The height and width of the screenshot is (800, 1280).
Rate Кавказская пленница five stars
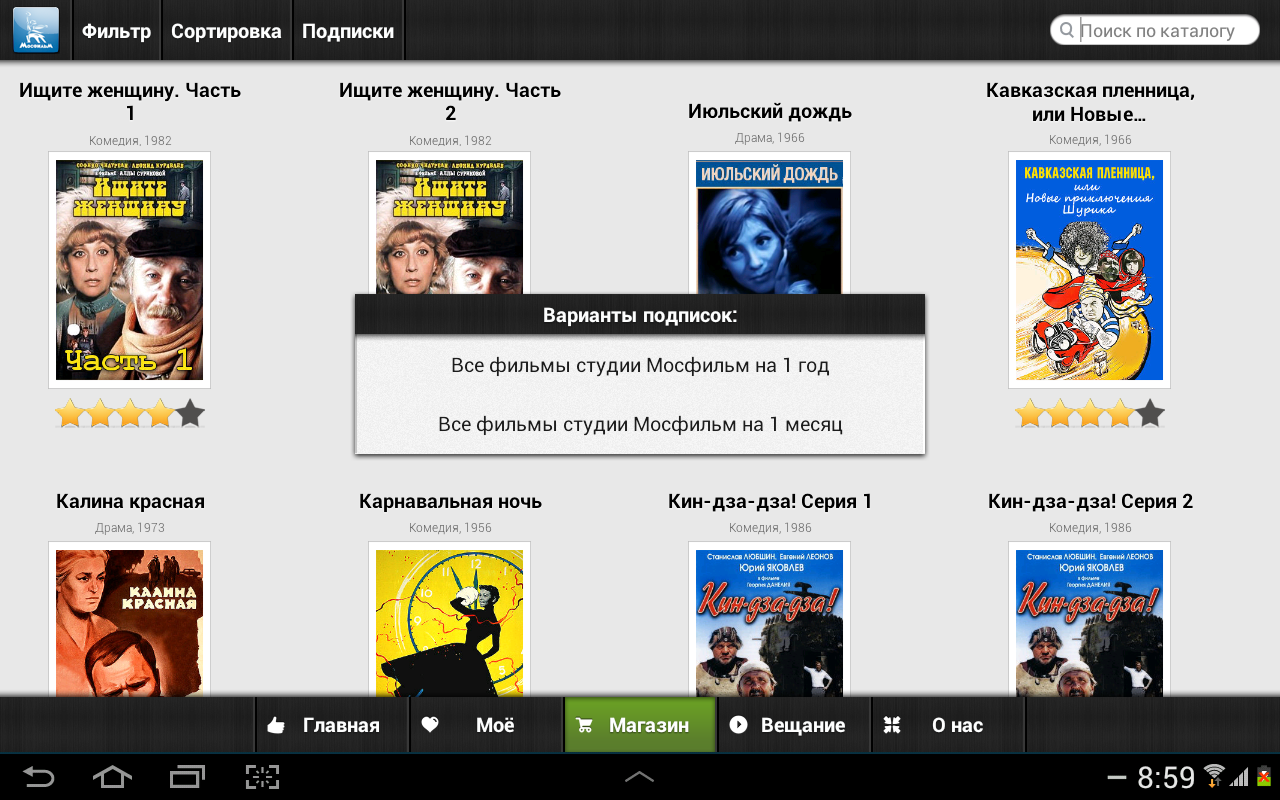click(1150, 413)
